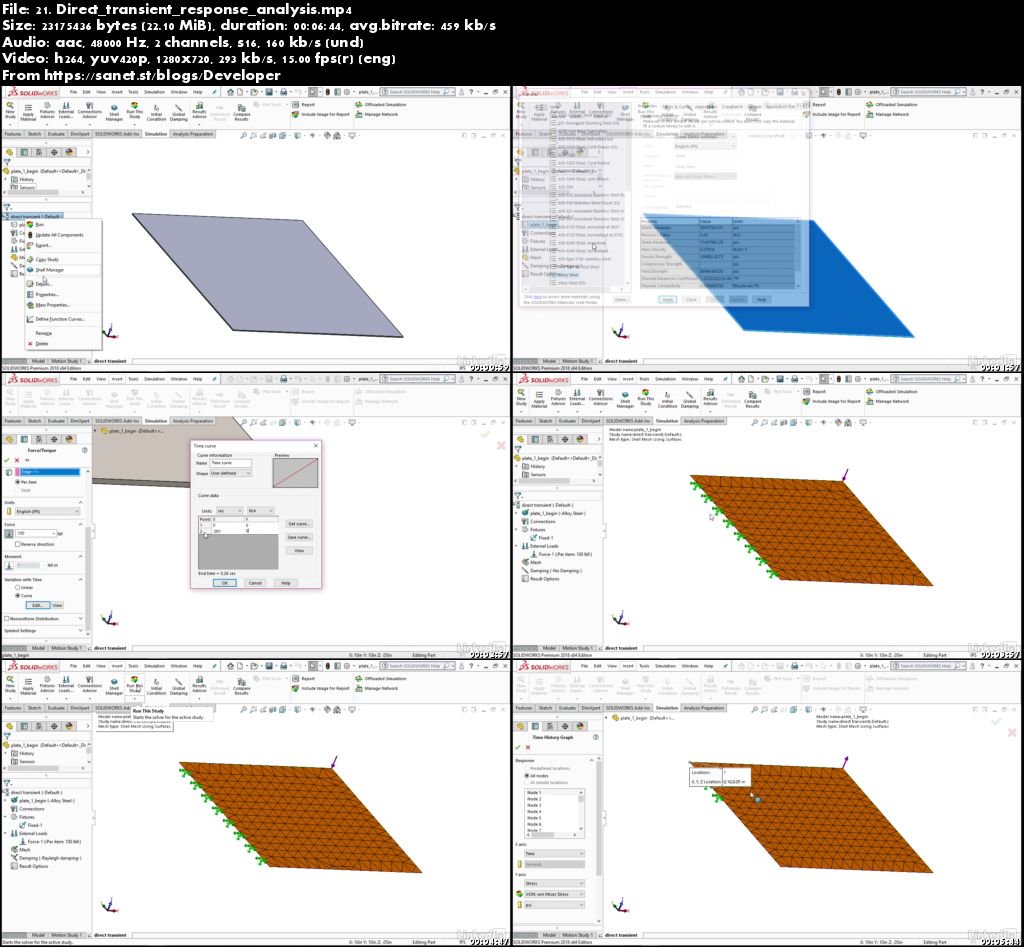Open DisplayManager tab icon in Time History Graph frame
The height and width of the screenshot is (947, 1024).
click(x=581, y=726)
